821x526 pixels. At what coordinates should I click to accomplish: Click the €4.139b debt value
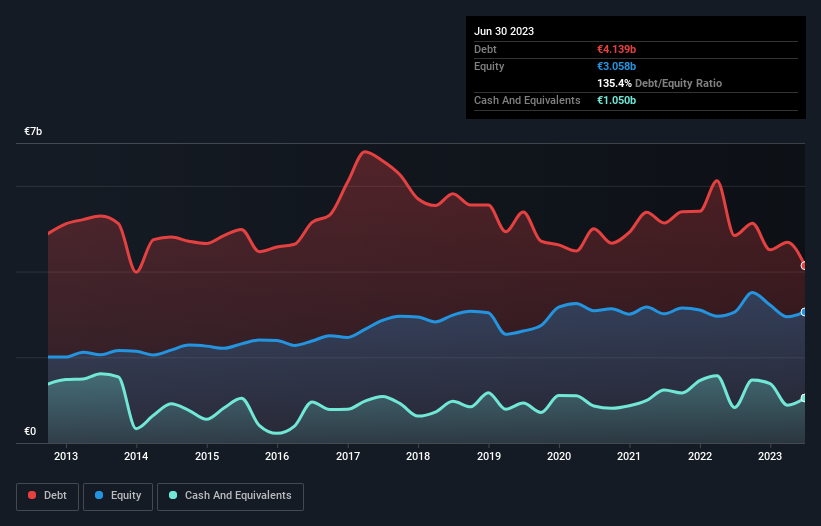pyautogui.click(x=616, y=49)
